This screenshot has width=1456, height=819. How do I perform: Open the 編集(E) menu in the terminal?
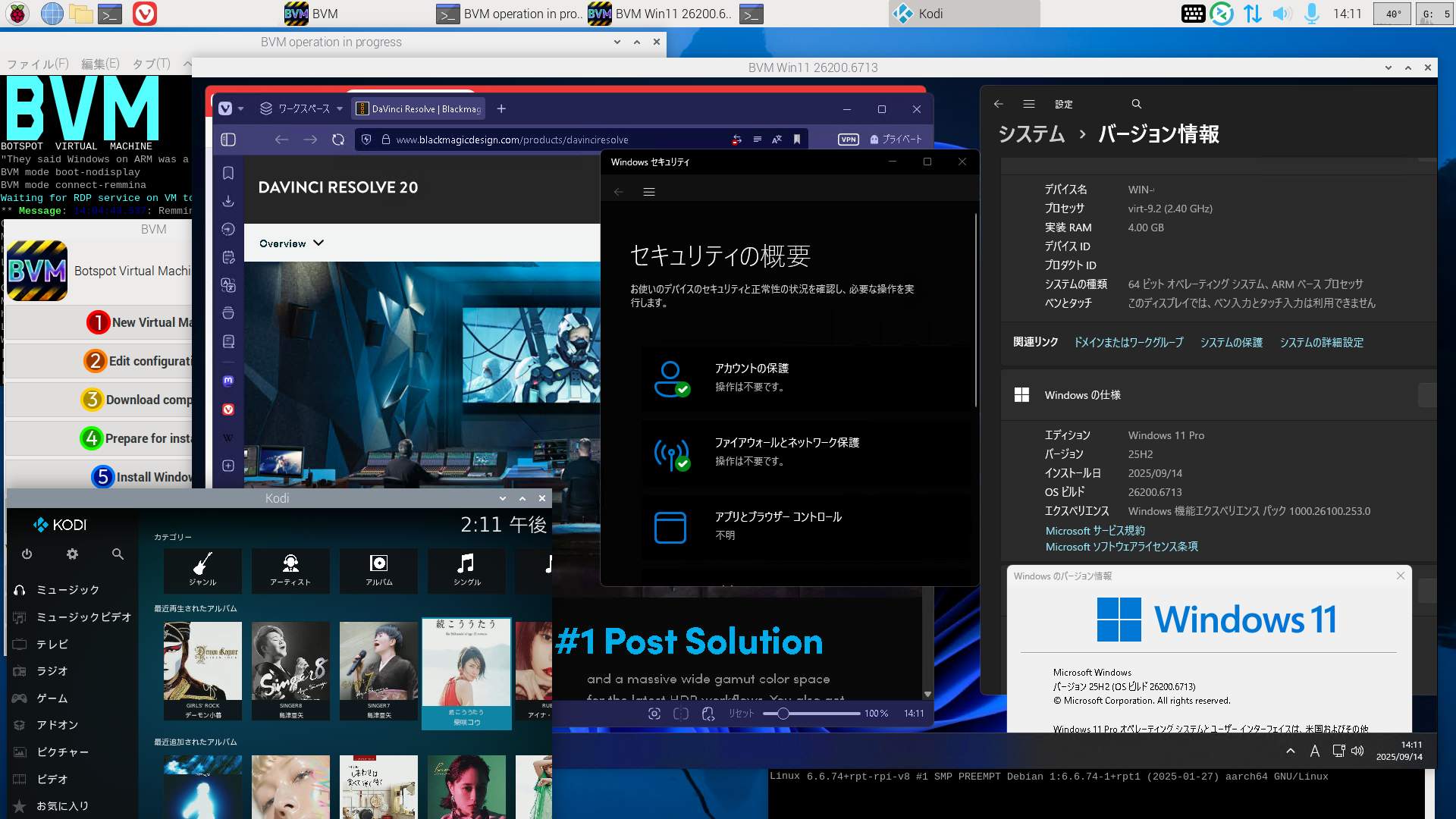pos(100,64)
